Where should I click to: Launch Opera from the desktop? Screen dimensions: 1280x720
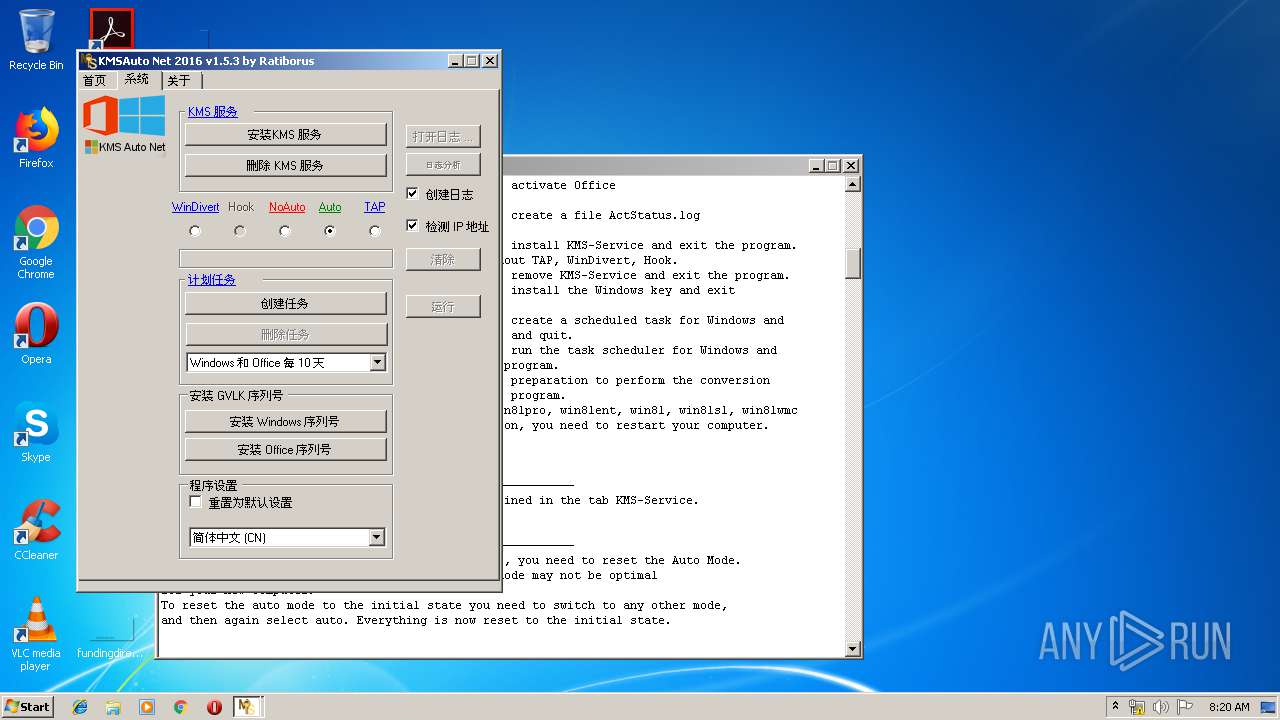(x=36, y=334)
